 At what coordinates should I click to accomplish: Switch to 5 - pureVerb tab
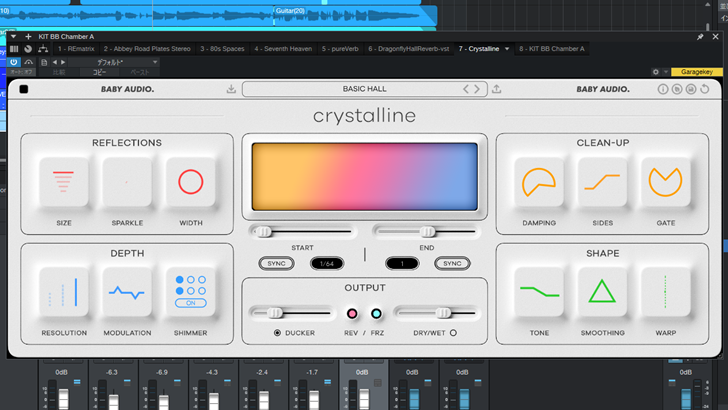click(340, 49)
